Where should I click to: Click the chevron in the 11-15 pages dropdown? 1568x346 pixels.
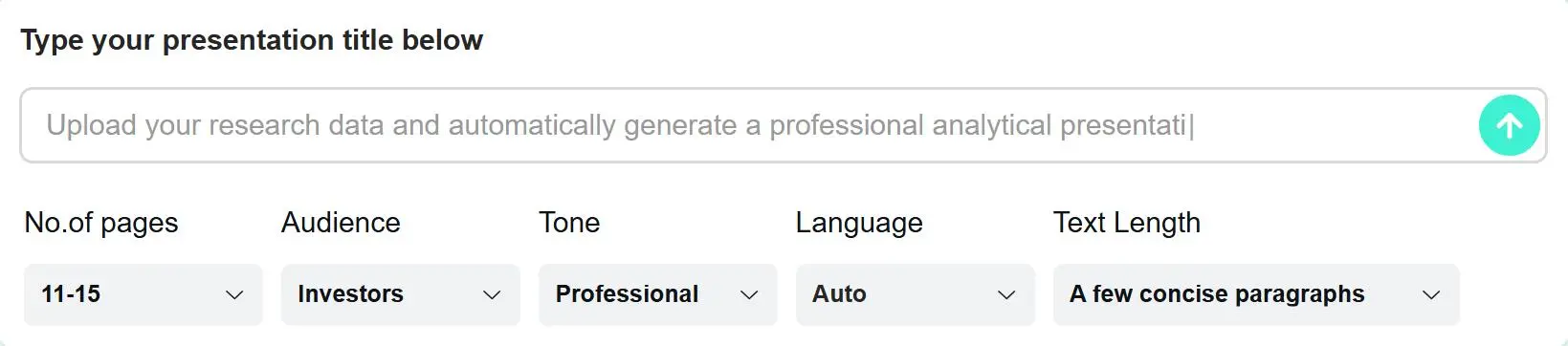point(234,295)
